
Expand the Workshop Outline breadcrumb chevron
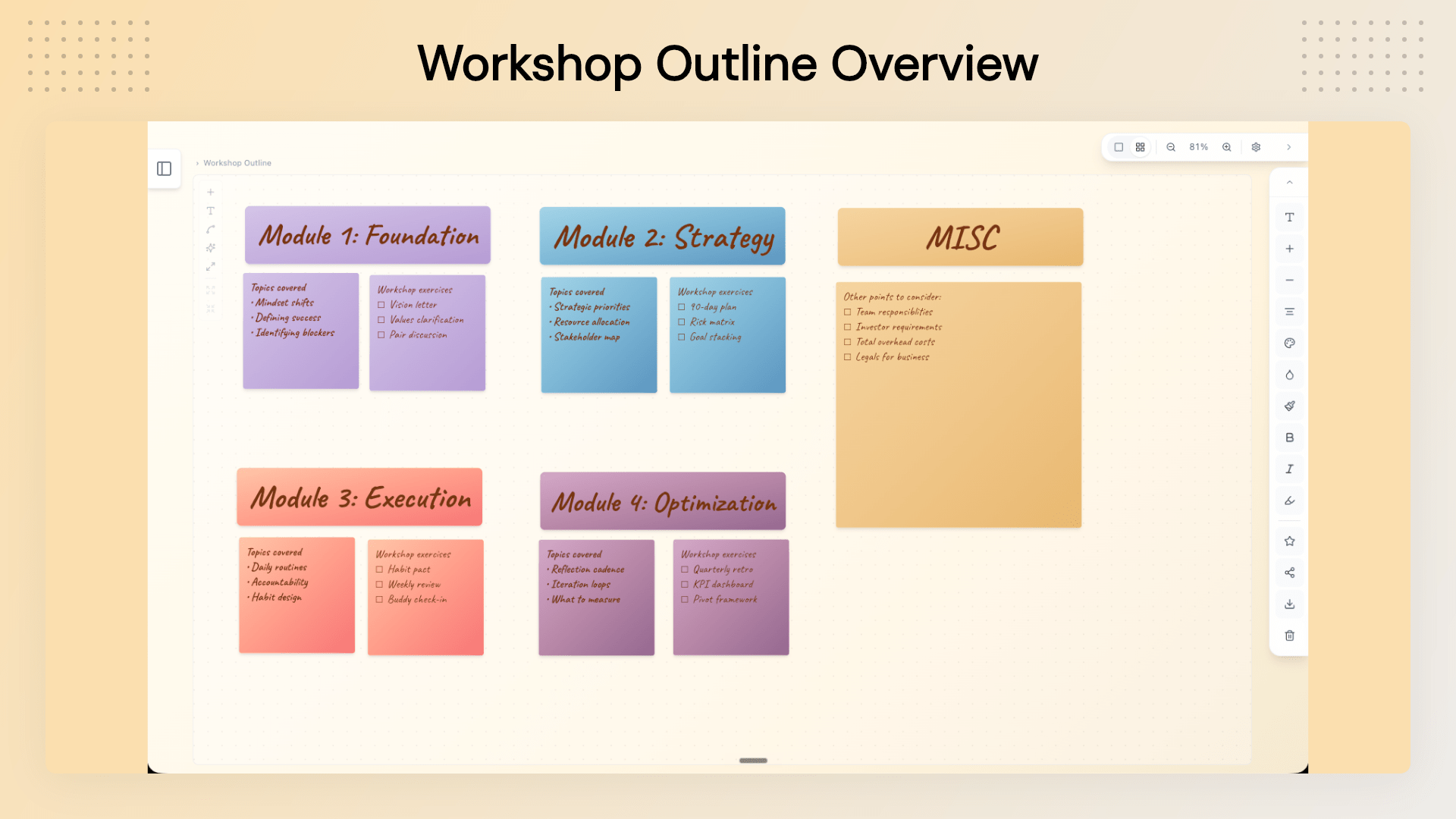click(198, 163)
